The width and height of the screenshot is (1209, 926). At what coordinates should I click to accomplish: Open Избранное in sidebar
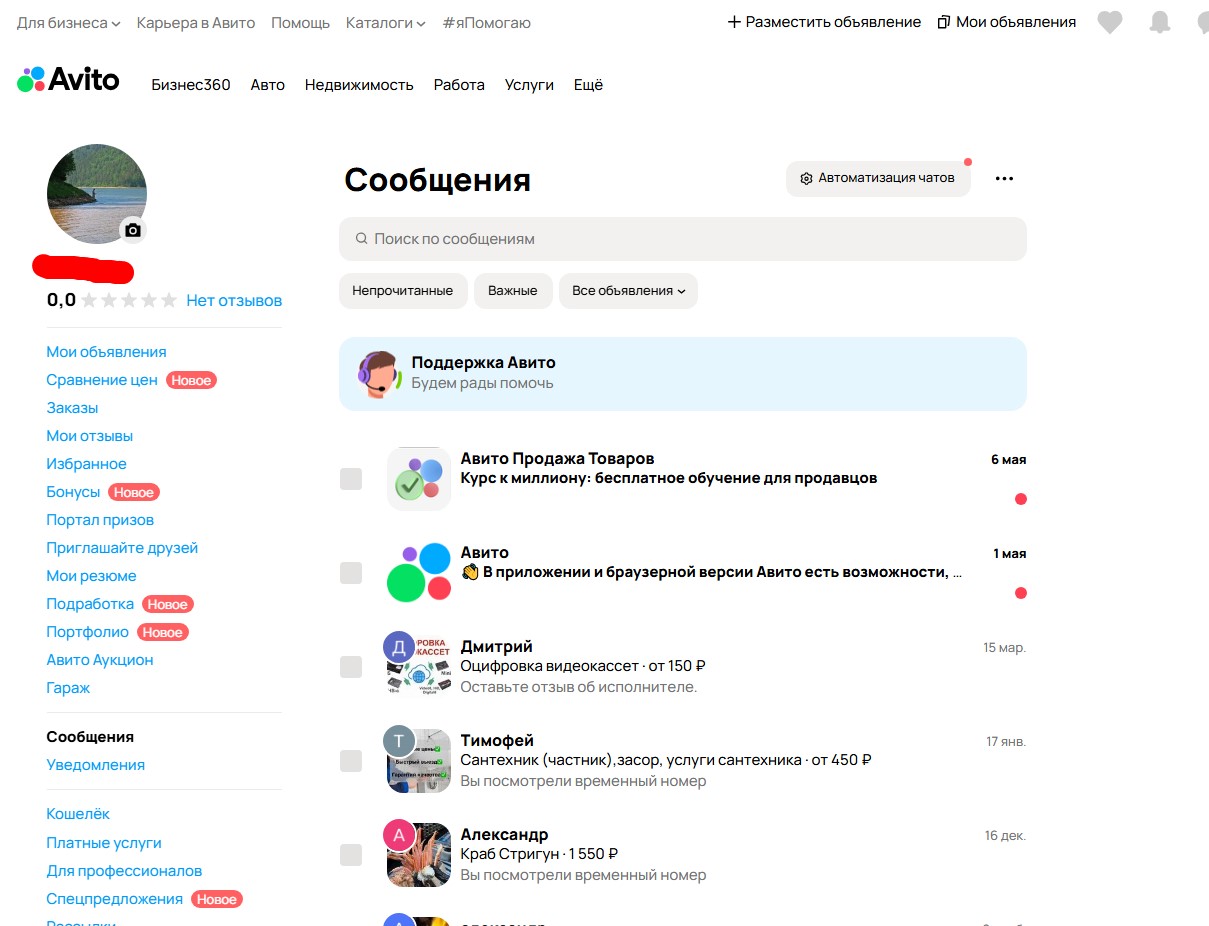[86, 464]
